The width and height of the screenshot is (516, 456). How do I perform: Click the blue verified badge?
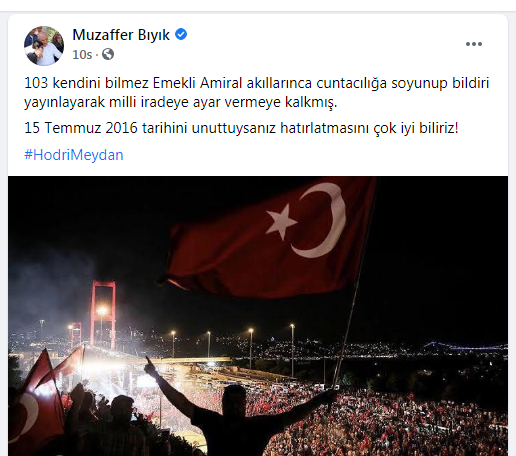(181, 34)
